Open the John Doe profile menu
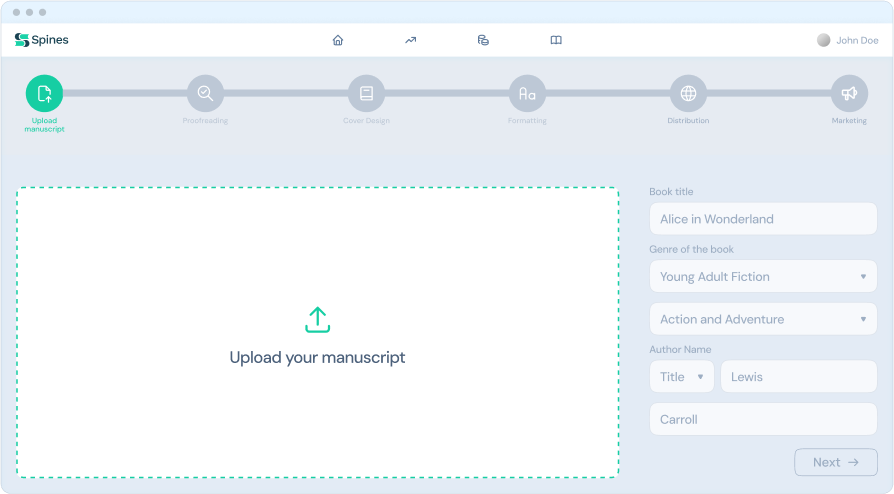 [848, 40]
